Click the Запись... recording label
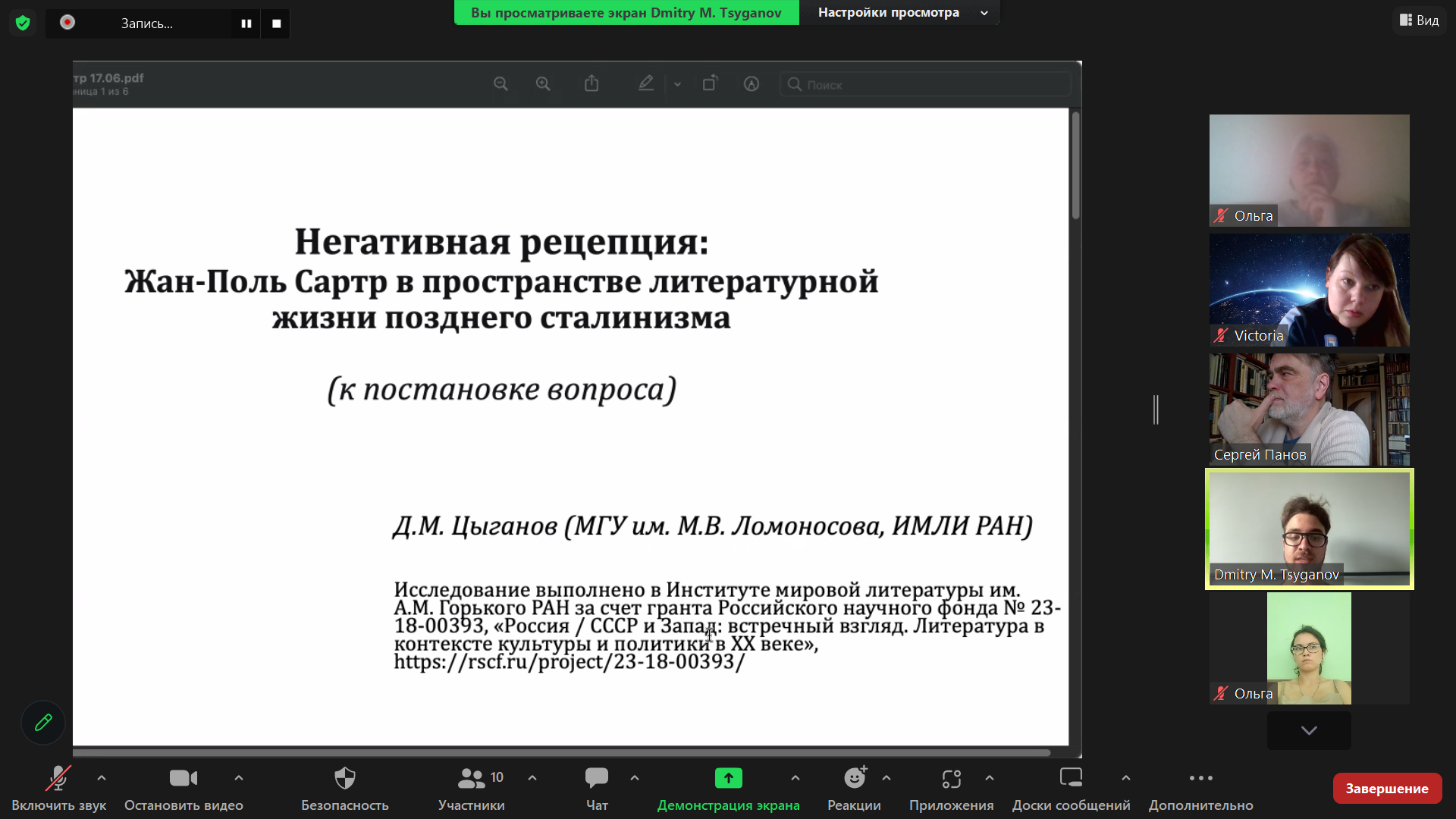 [x=147, y=24]
